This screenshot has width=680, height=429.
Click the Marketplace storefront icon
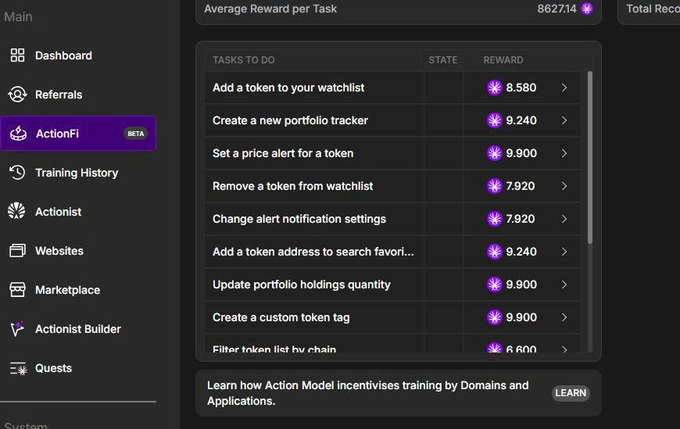click(17, 289)
